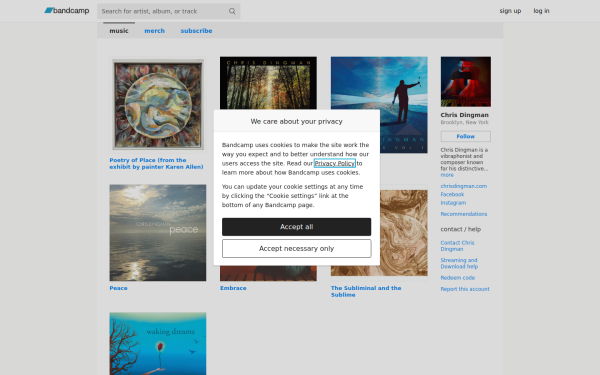This screenshot has height=375, width=600.
Task: Open the Poetry of Place album cover
Action: click(x=158, y=105)
